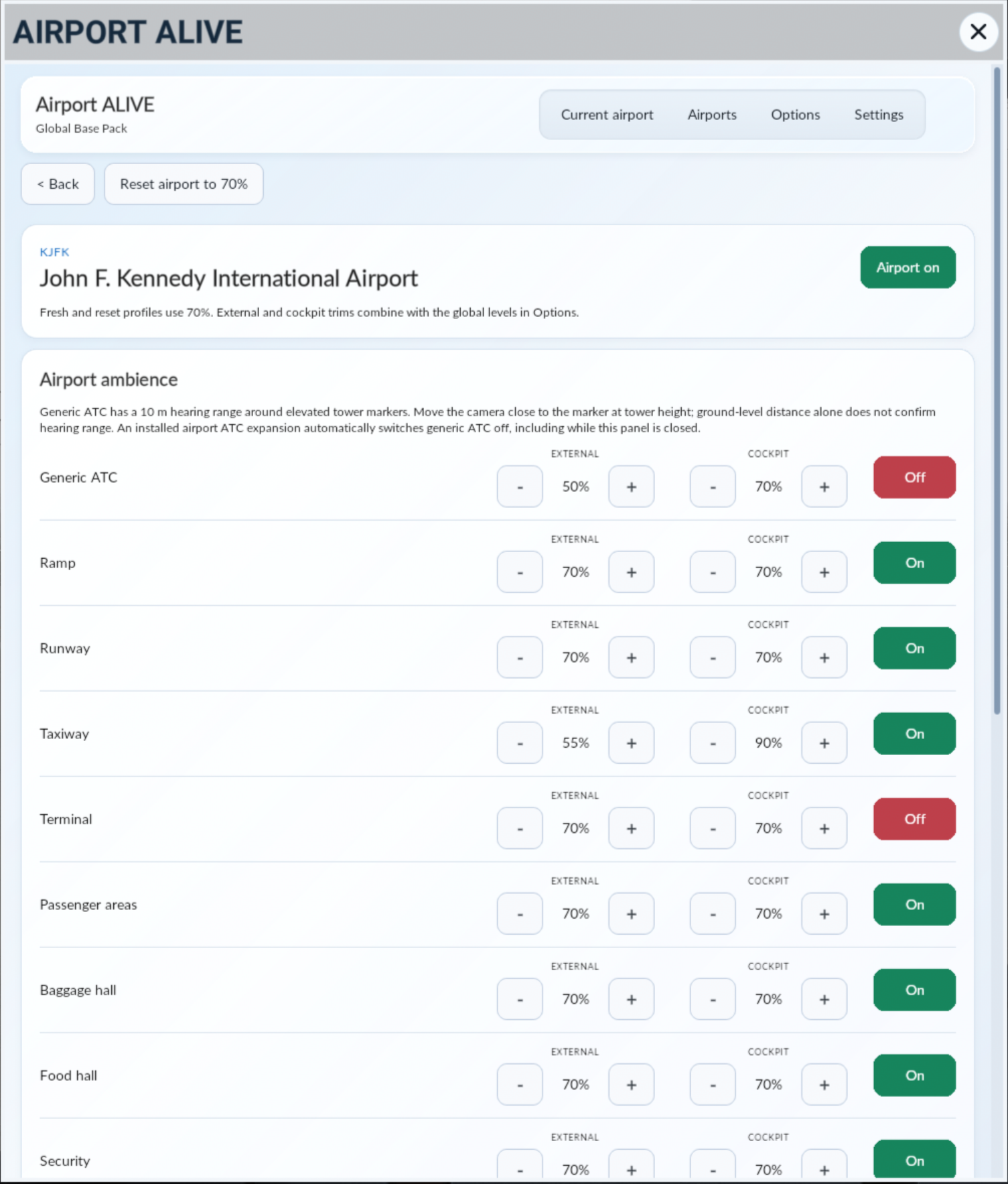Open the Options tab

tap(795, 115)
